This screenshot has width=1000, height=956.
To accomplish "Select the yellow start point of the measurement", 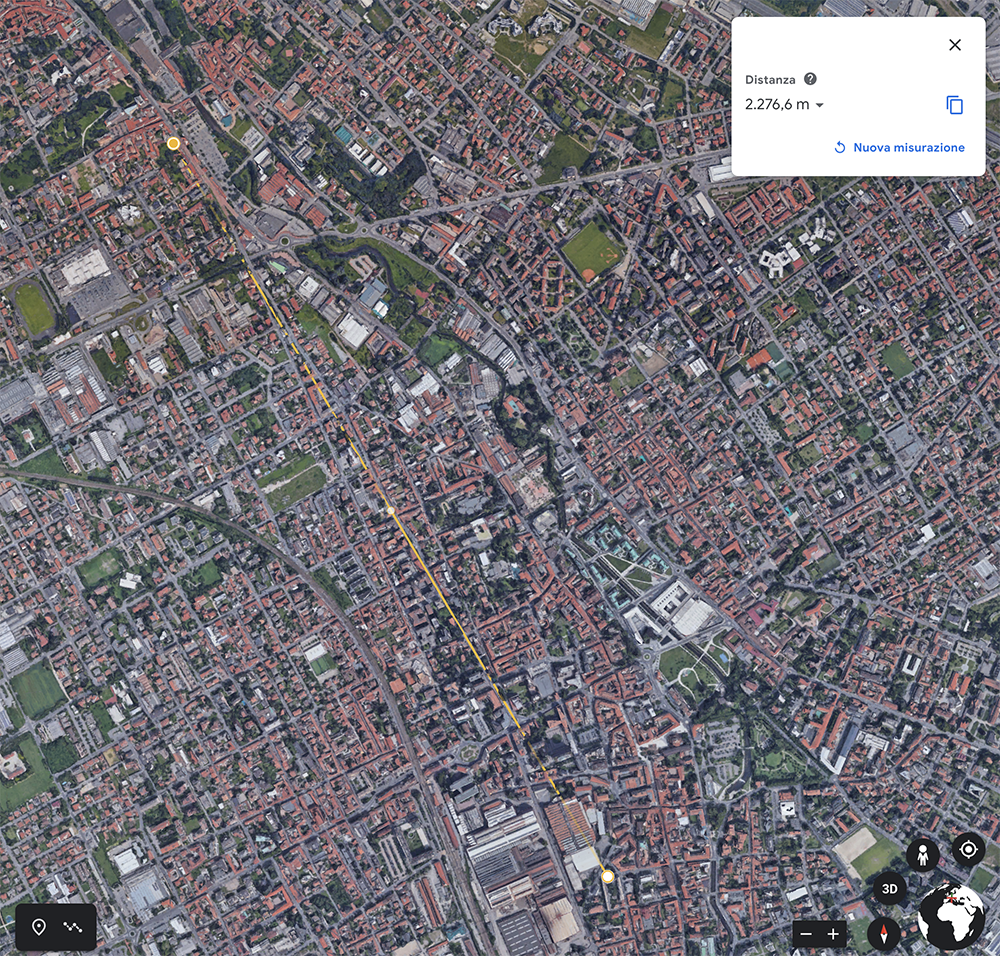I will (x=173, y=143).
